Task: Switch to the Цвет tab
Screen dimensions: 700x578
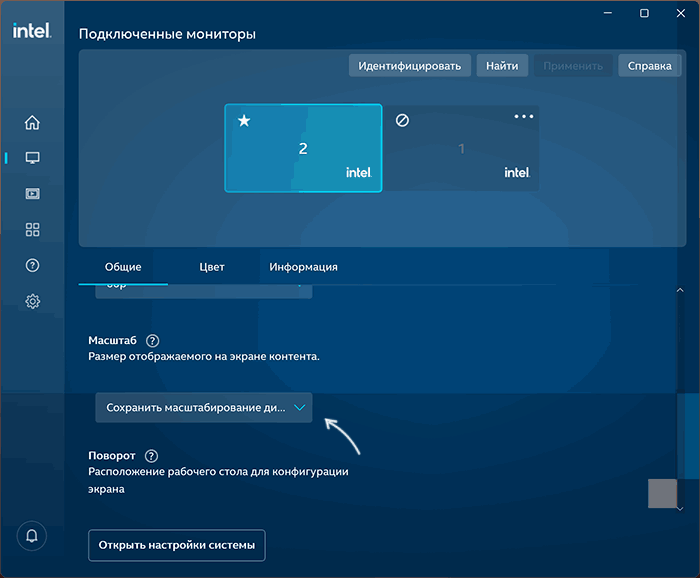Action: tap(212, 267)
